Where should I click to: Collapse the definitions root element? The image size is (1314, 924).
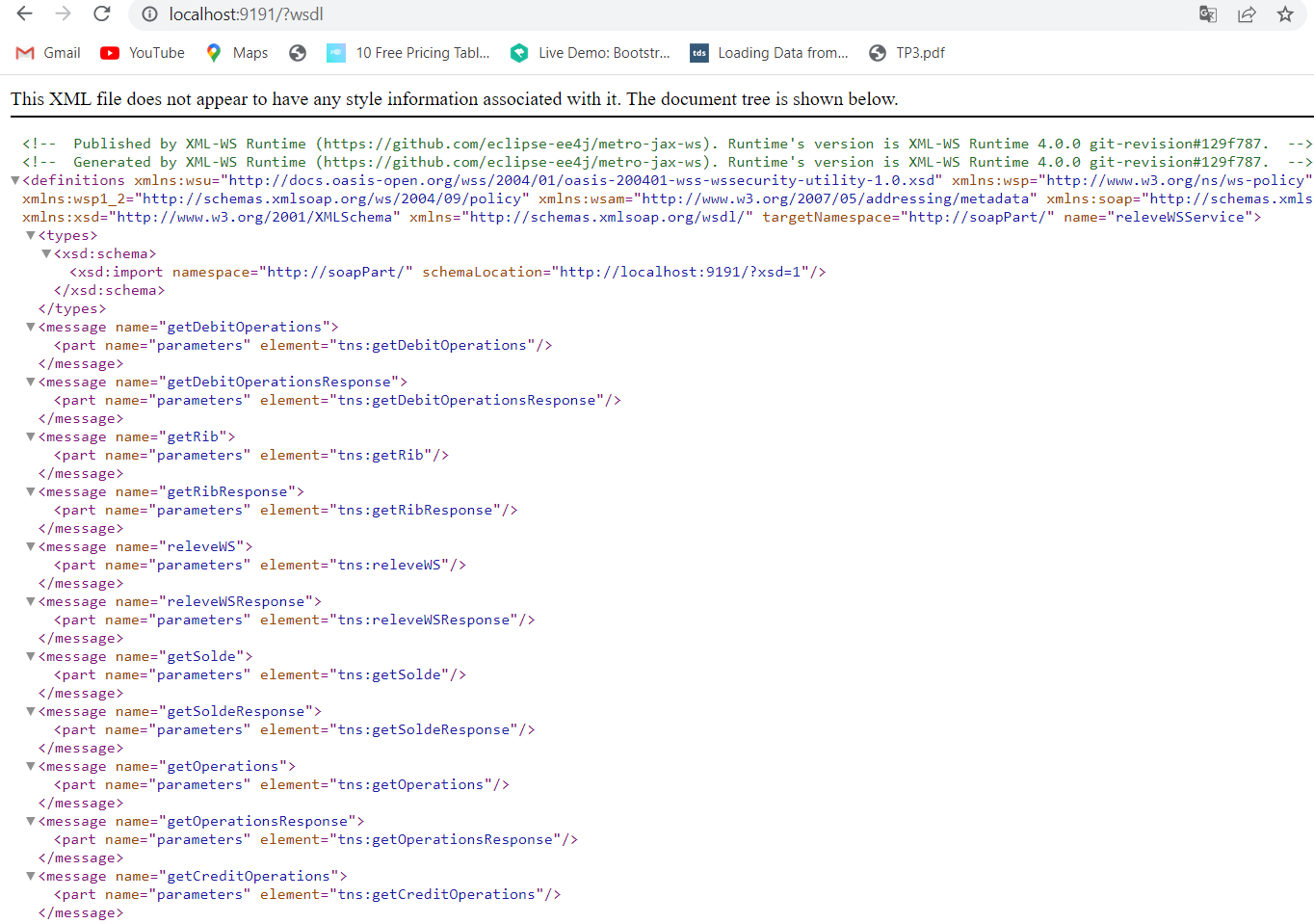pos(15,180)
